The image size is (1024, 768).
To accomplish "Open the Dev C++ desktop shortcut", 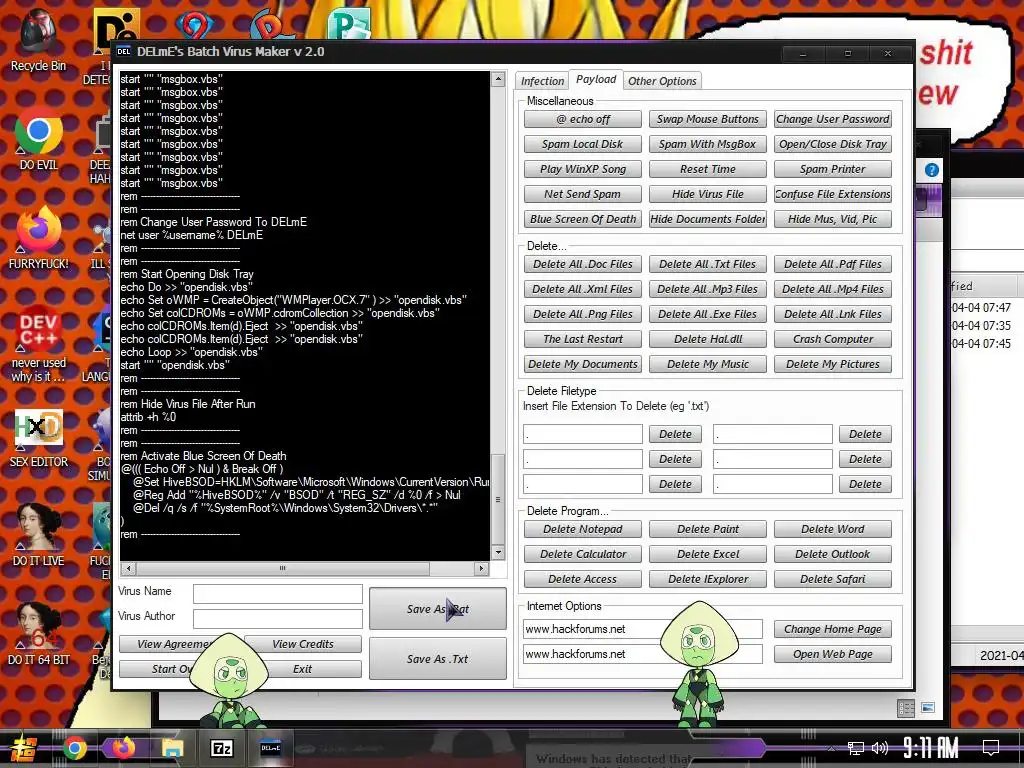I will 38,344.
